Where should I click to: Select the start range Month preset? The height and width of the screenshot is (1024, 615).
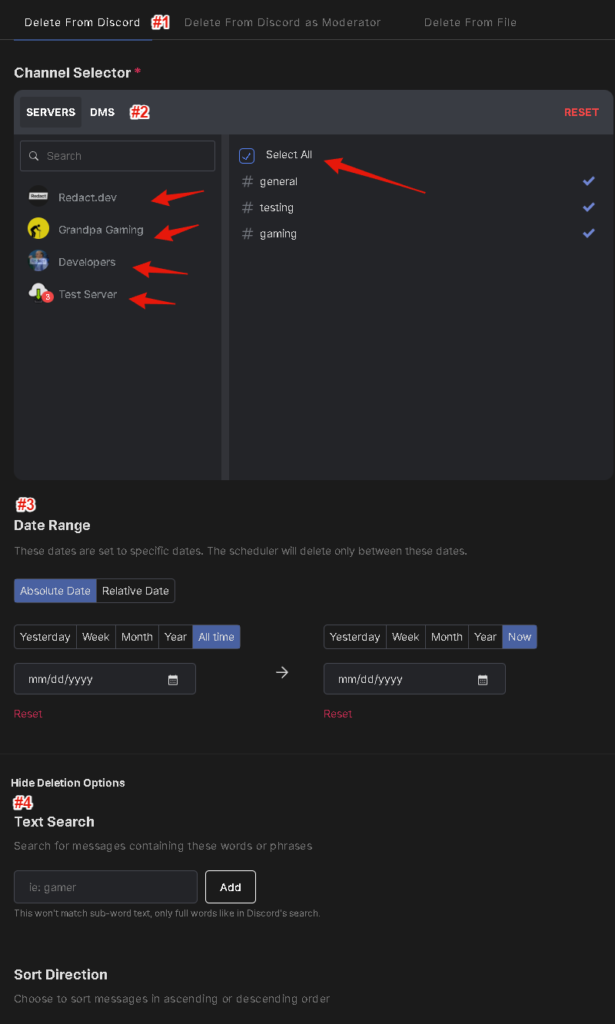137,637
